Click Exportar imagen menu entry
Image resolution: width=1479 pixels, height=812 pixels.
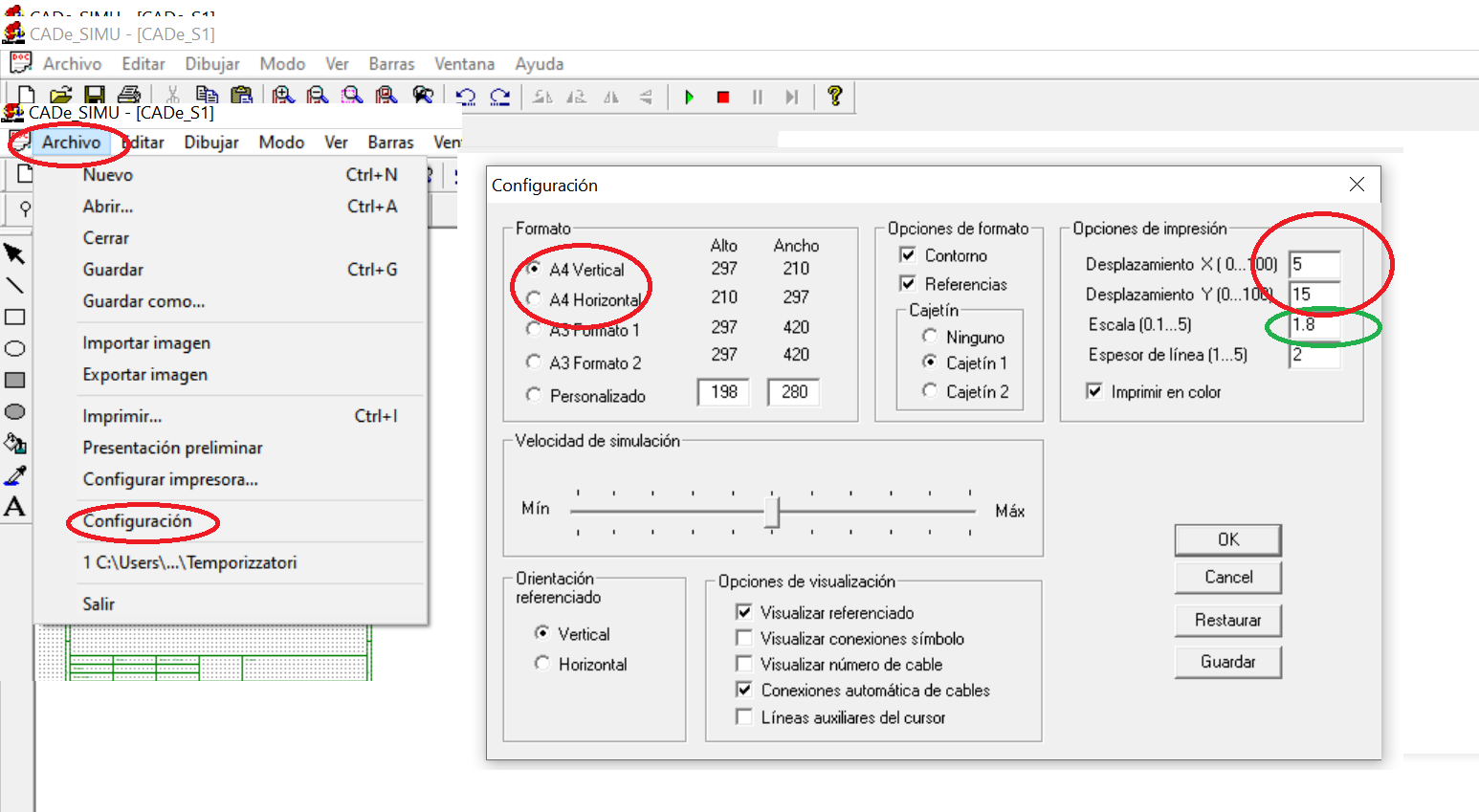(144, 375)
